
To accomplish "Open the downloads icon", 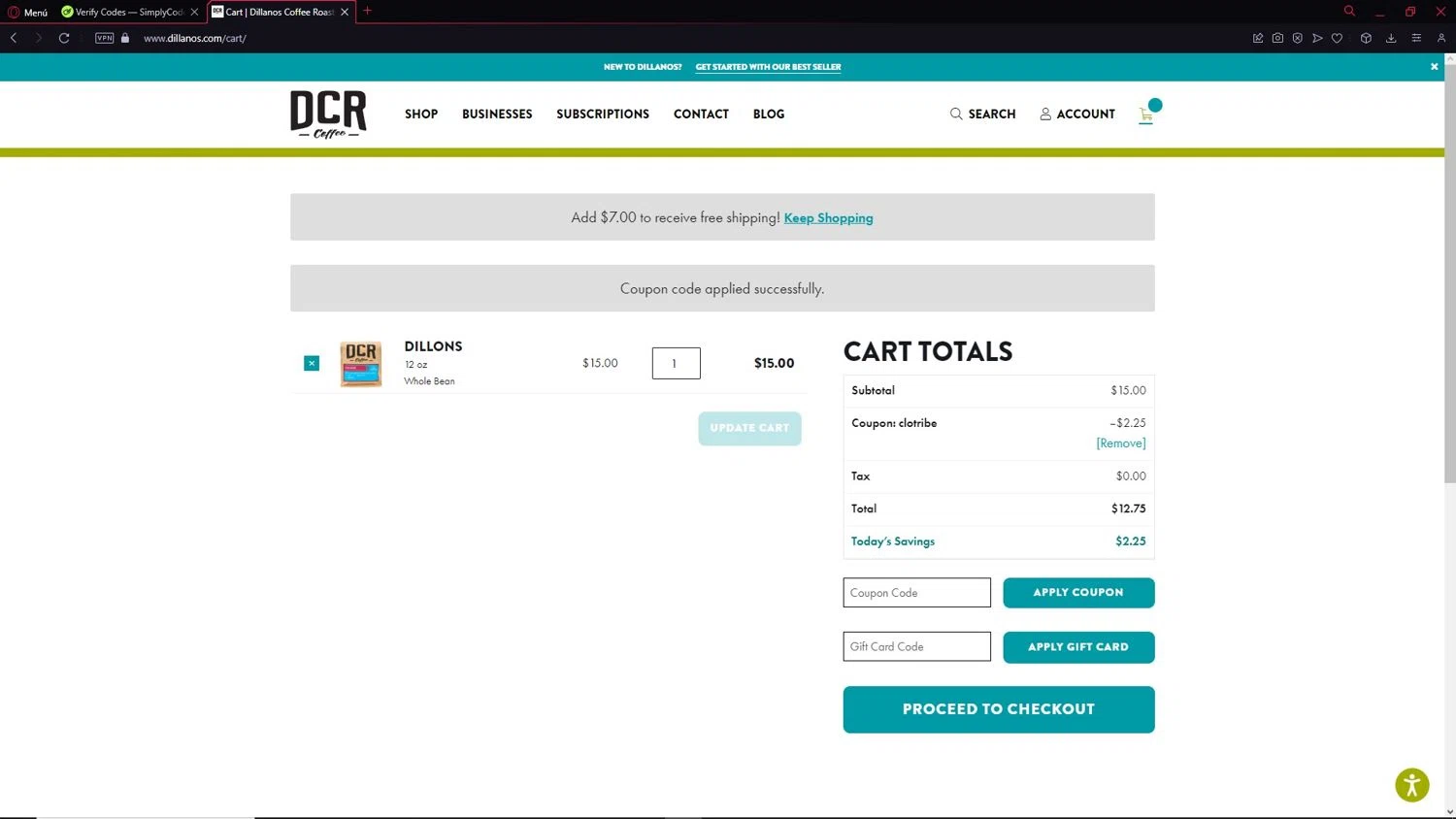I will click(x=1391, y=38).
